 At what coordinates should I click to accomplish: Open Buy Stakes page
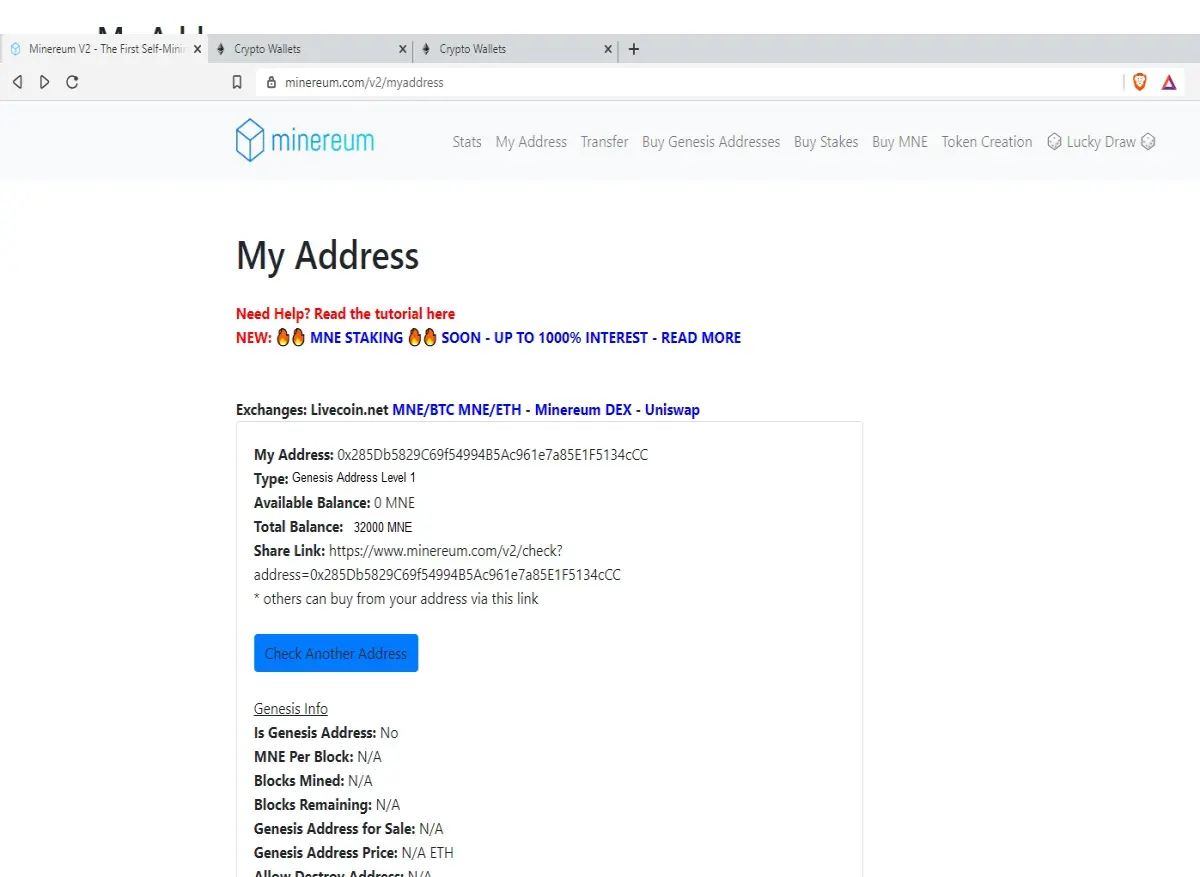(826, 142)
